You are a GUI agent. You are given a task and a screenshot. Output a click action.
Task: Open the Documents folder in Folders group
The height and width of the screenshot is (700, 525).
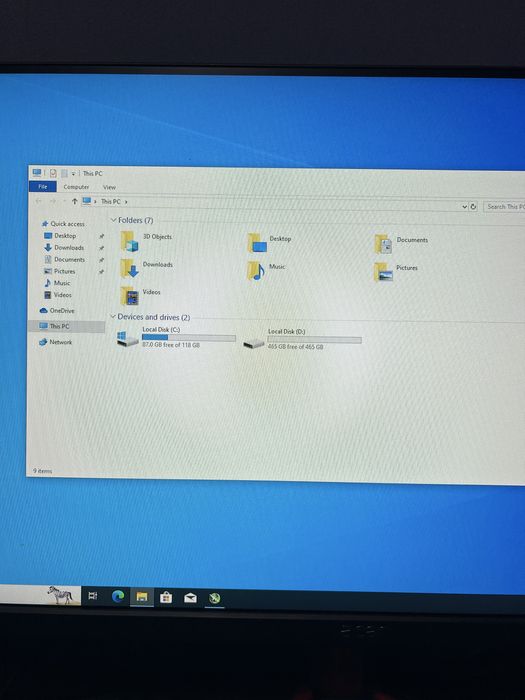tap(383, 244)
